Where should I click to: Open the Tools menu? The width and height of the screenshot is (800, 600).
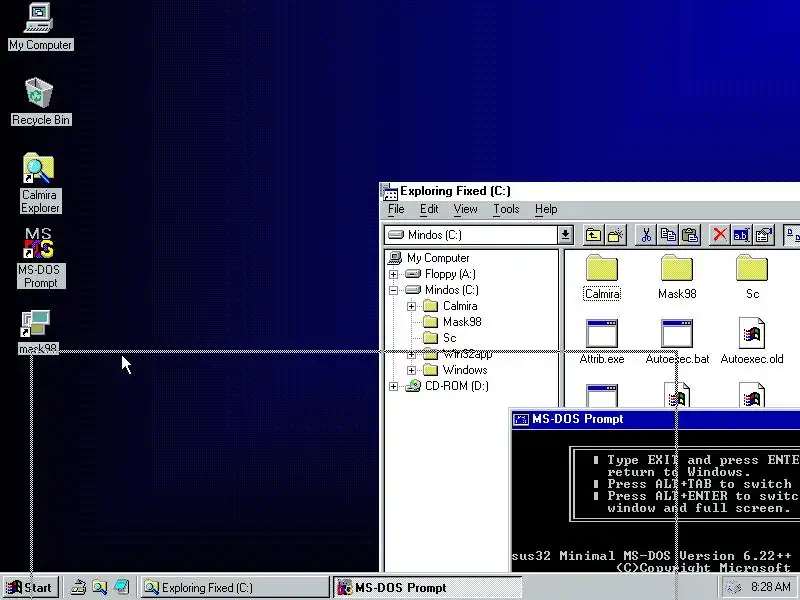click(506, 209)
